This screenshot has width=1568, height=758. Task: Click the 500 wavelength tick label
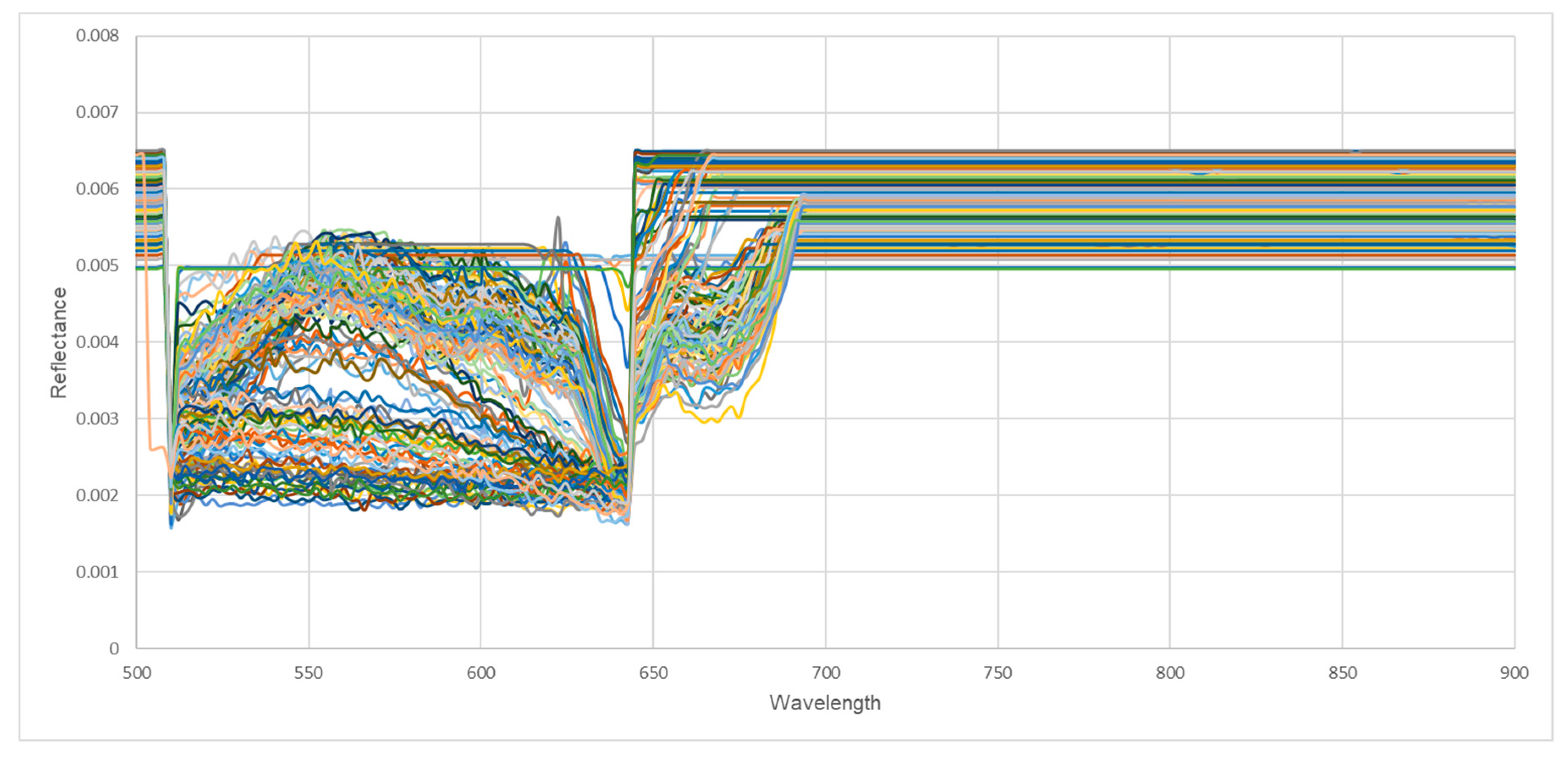136,673
